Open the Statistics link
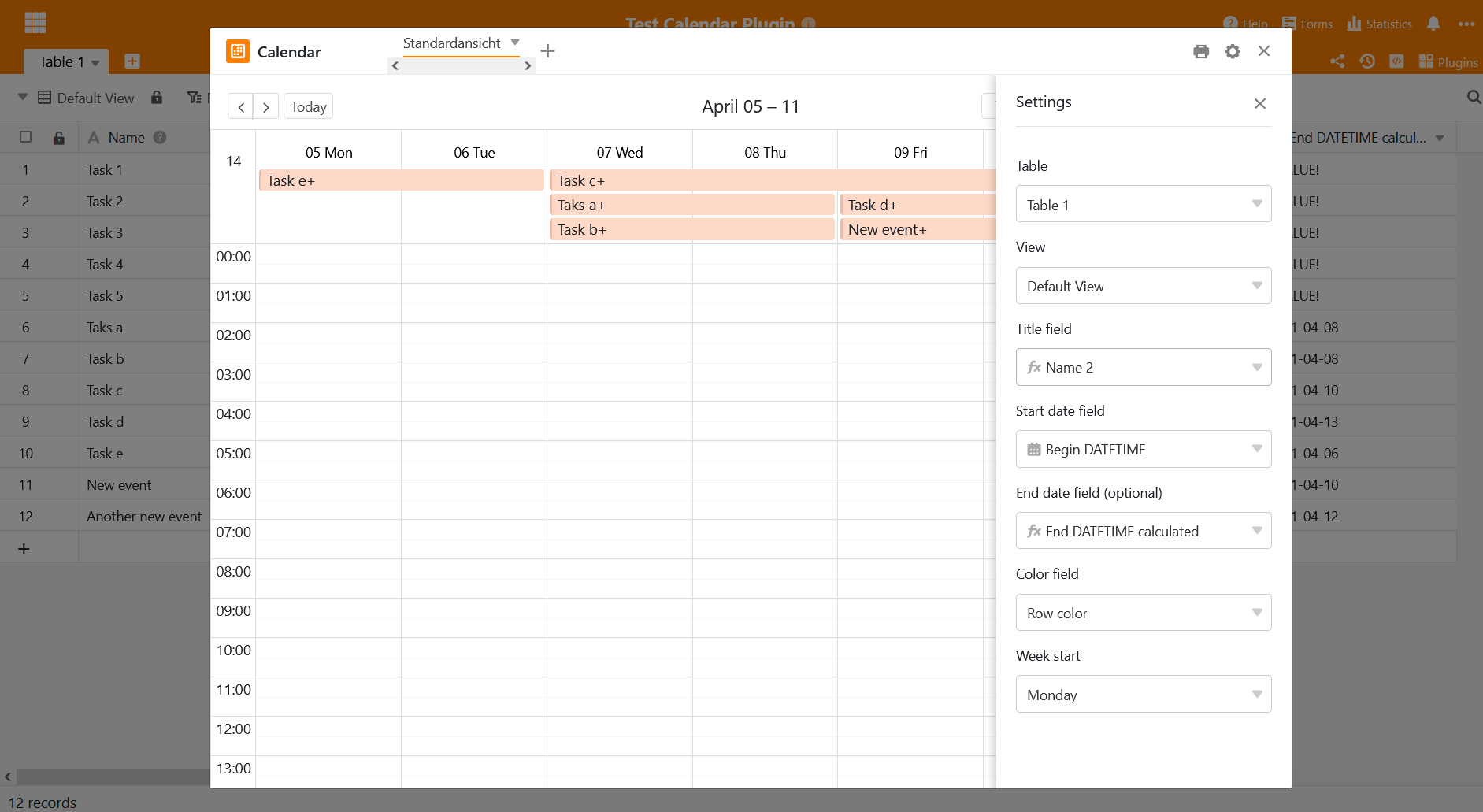The width and height of the screenshot is (1483, 812). click(x=1380, y=24)
